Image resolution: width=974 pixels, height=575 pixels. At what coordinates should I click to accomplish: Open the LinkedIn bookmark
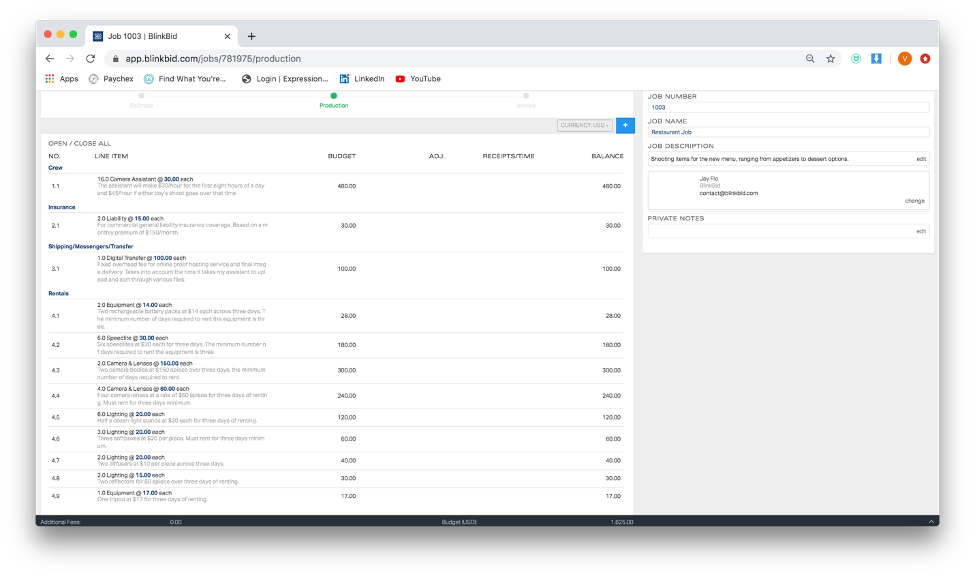[362, 79]
